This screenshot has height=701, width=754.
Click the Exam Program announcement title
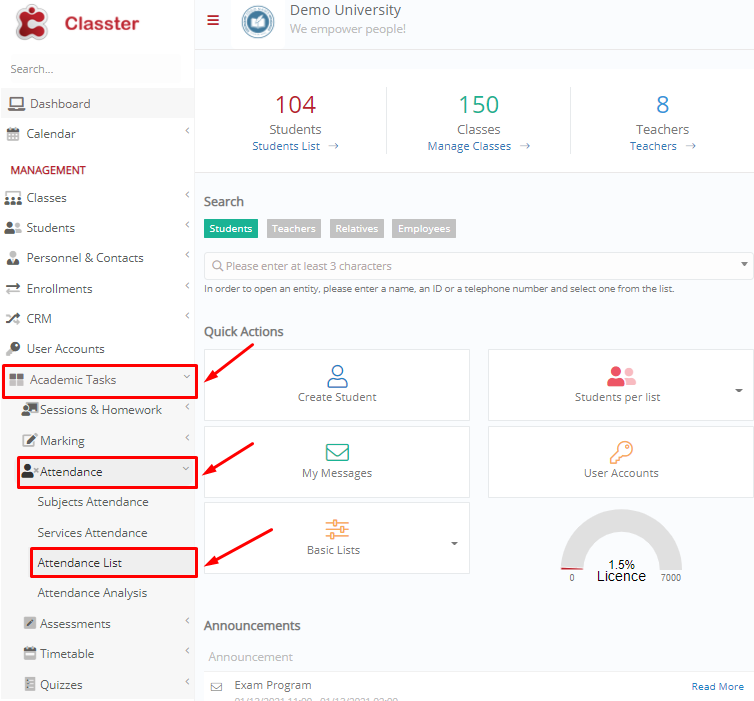(273, 685)
